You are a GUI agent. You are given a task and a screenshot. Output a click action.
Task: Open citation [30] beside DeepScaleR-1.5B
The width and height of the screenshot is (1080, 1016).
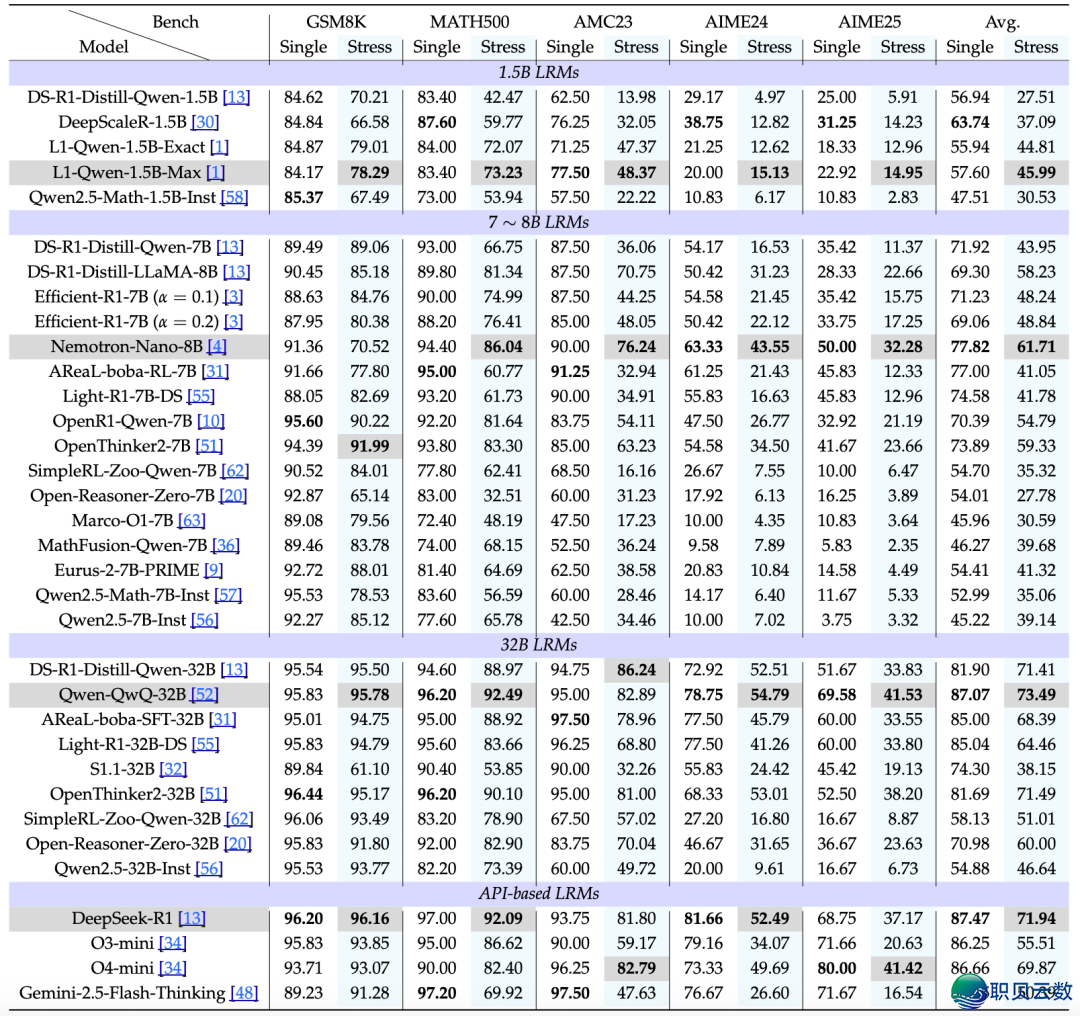[205, 122]
